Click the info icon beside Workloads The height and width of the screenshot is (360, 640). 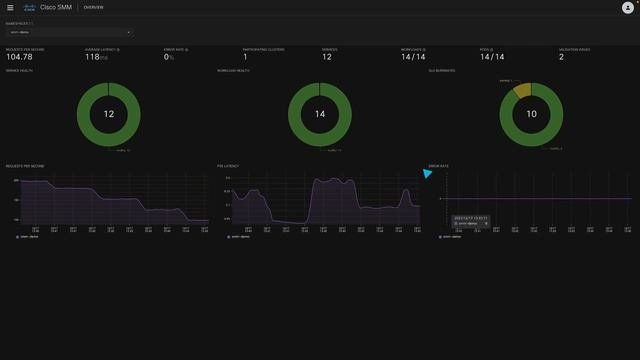tap(424, 50)
